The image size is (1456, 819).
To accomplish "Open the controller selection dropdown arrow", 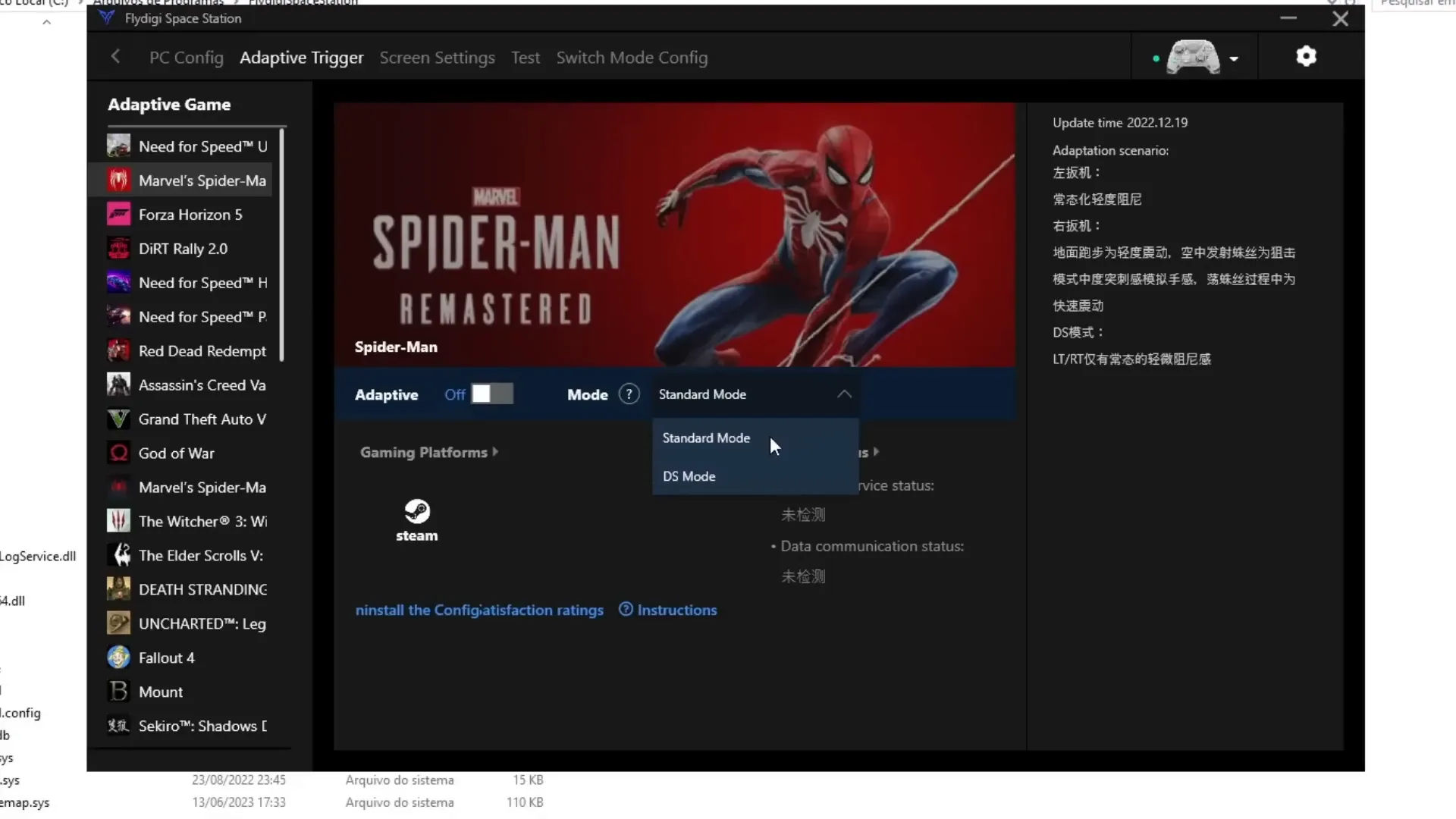I will click(1234, 58).
